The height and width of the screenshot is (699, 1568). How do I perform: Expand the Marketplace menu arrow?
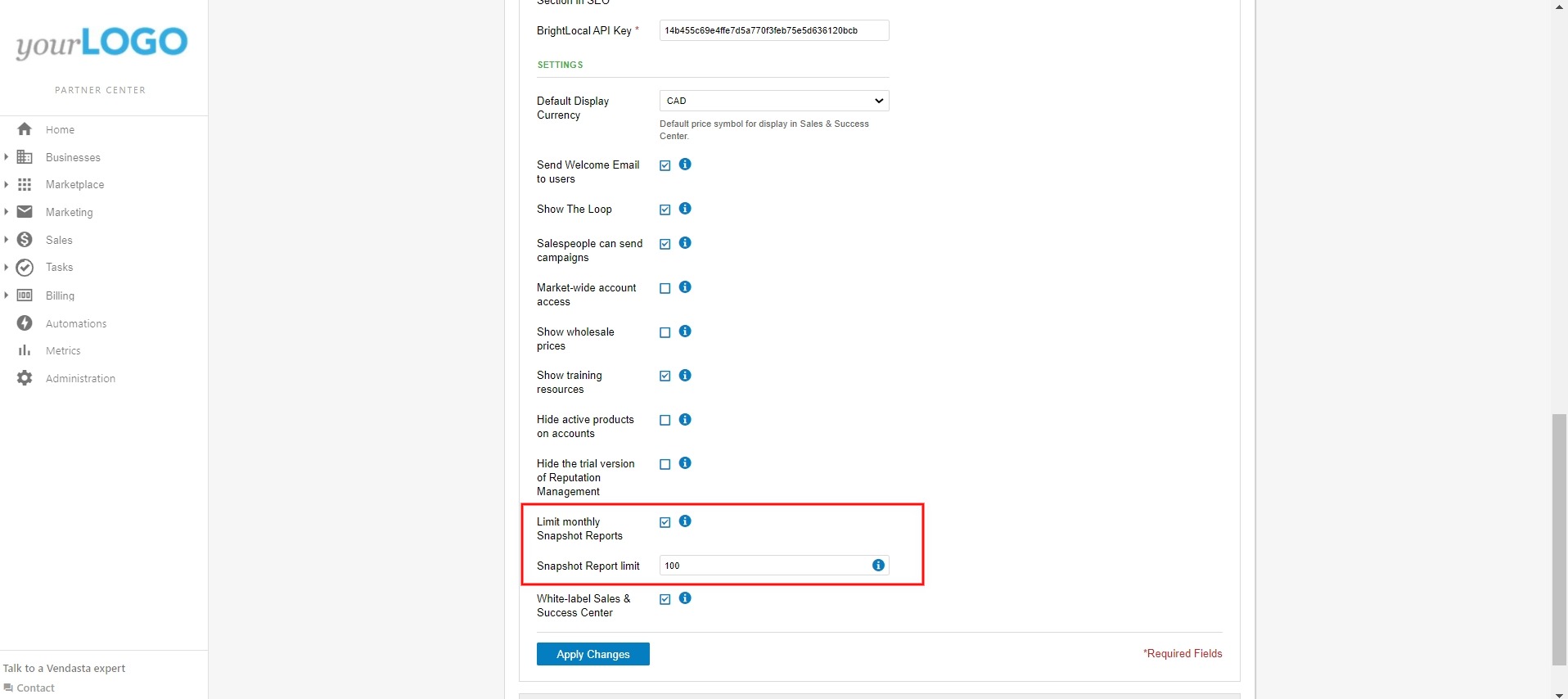point(6,185)
